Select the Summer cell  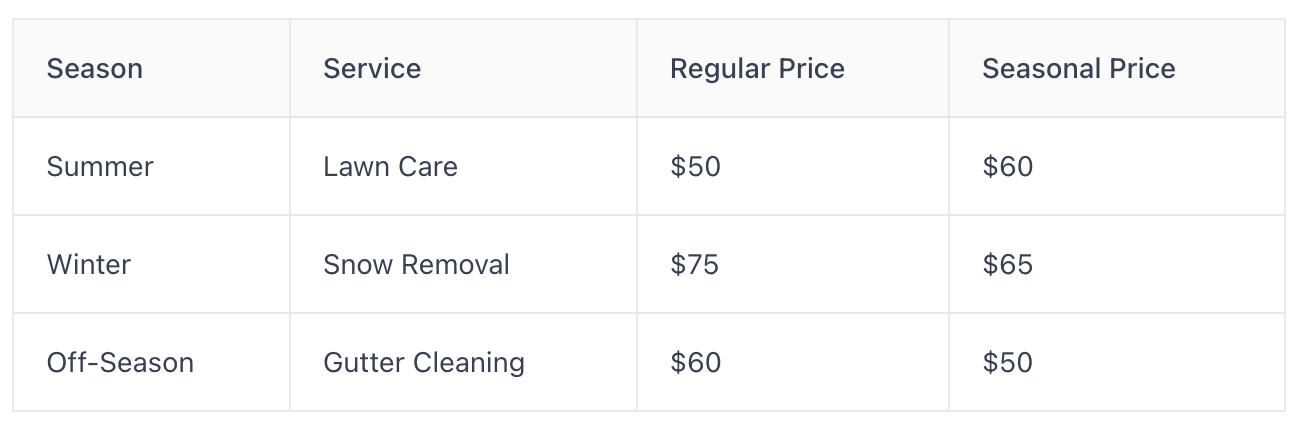[151, 166]
